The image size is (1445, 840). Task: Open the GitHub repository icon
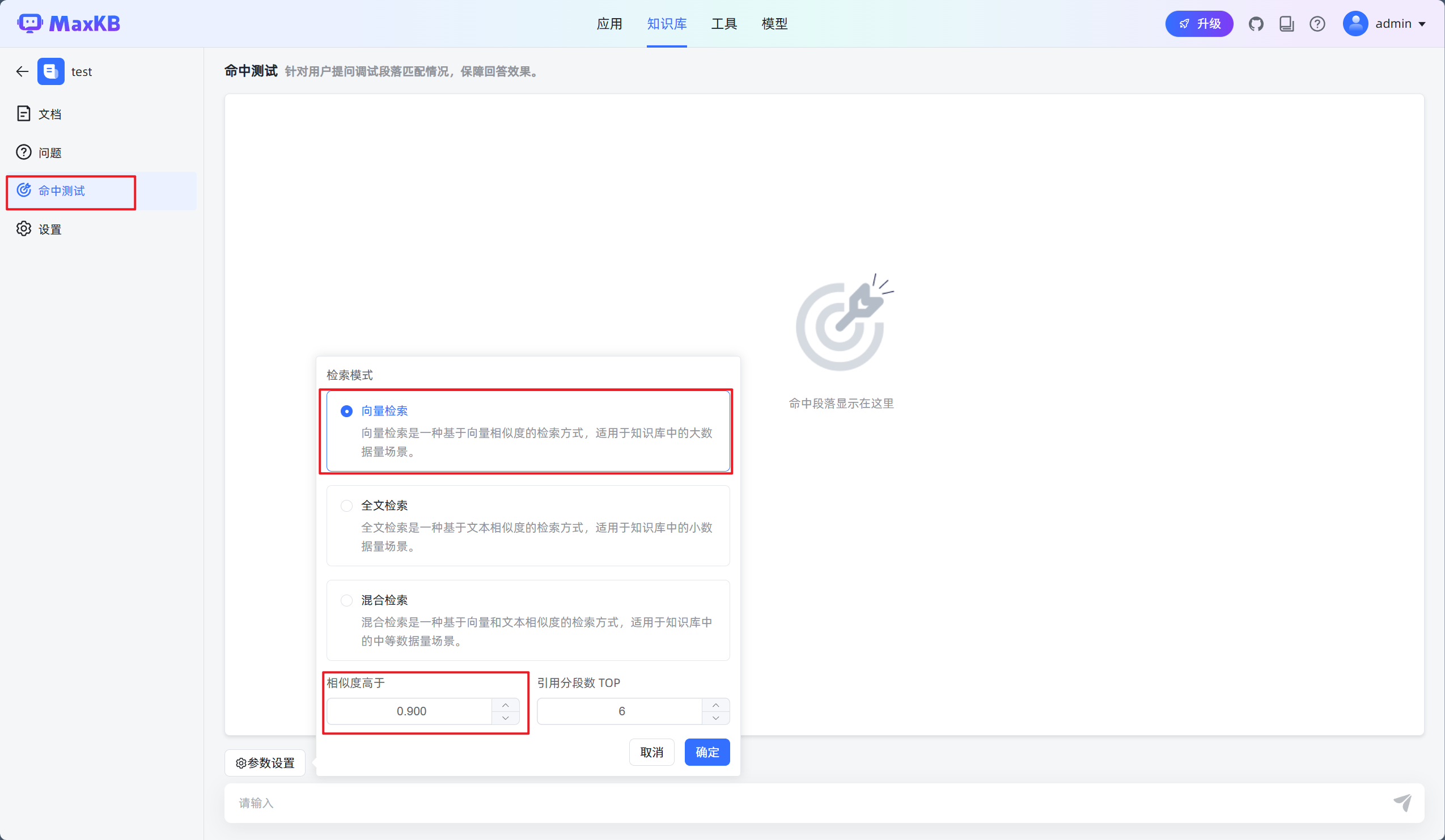point(1256,24)
